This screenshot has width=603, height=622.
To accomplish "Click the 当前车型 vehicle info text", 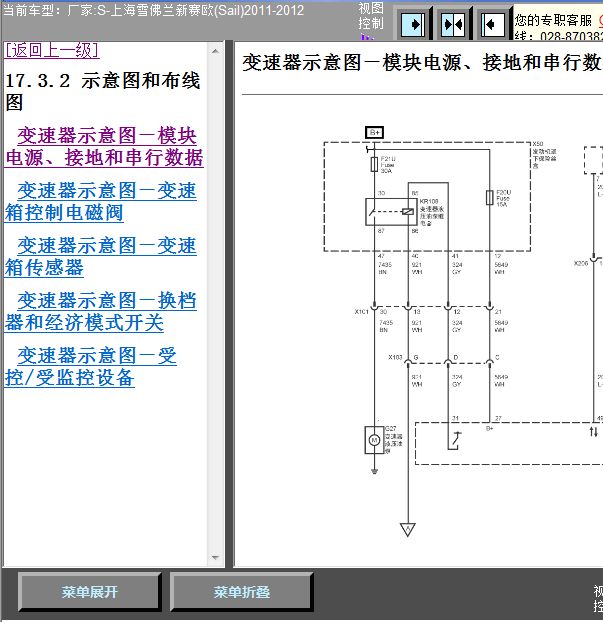I will (153, 10).
